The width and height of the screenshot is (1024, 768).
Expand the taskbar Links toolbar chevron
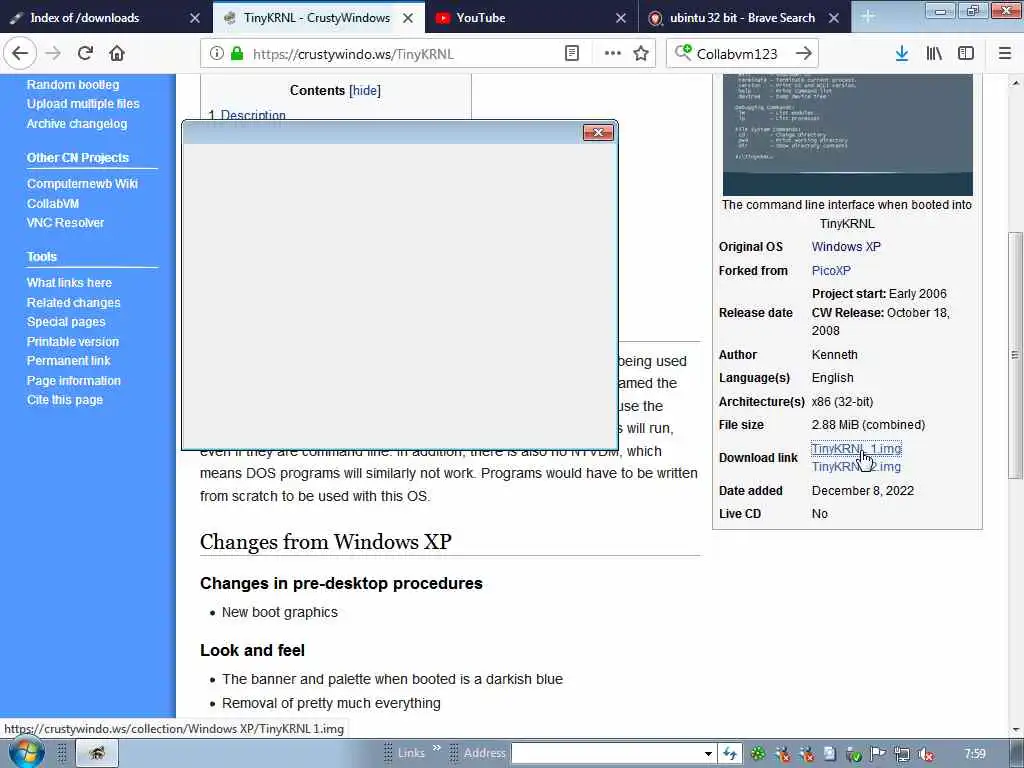pyautogui.click(x=436, y=748)
